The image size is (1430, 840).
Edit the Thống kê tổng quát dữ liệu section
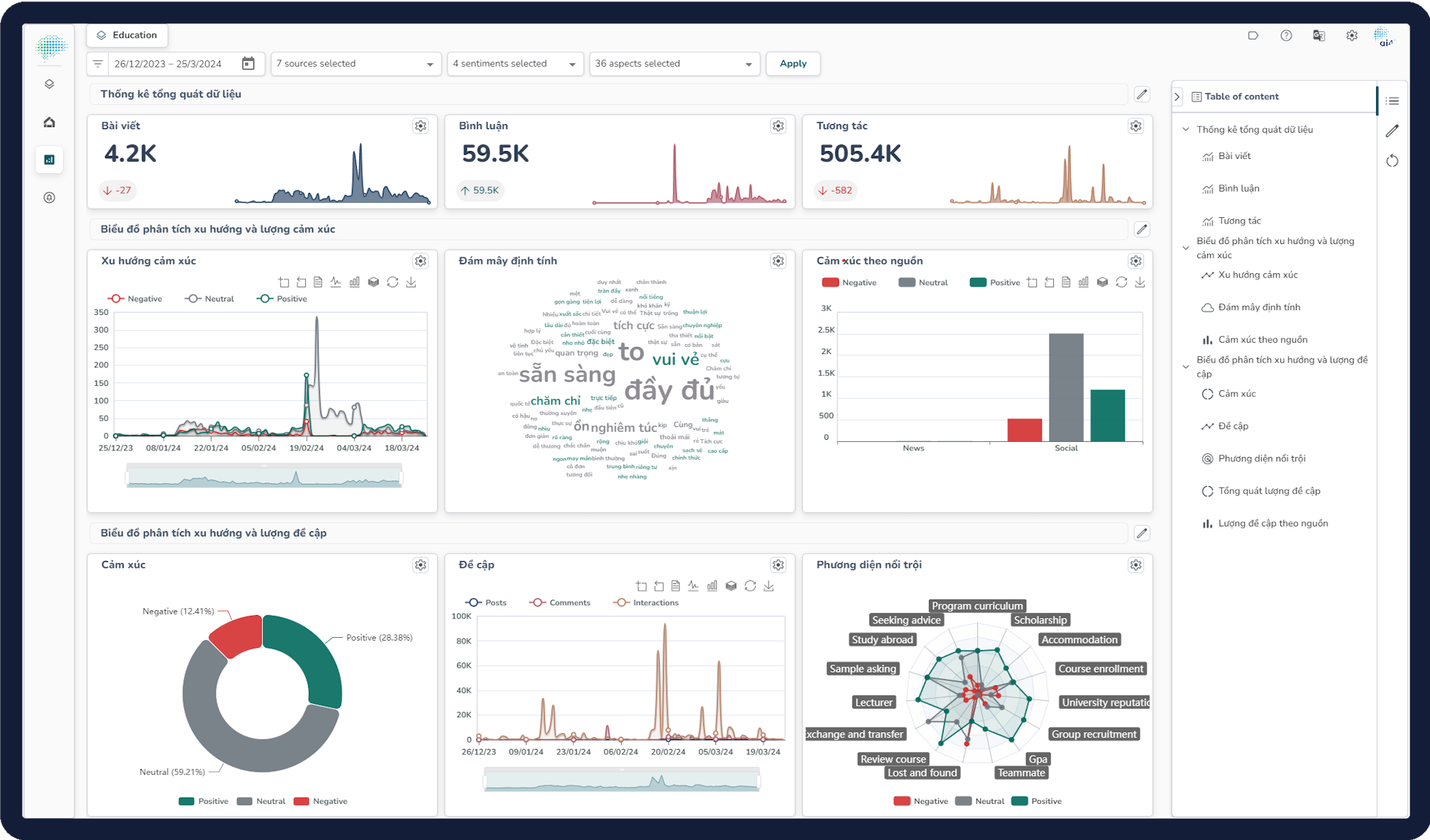[1142, 94]
